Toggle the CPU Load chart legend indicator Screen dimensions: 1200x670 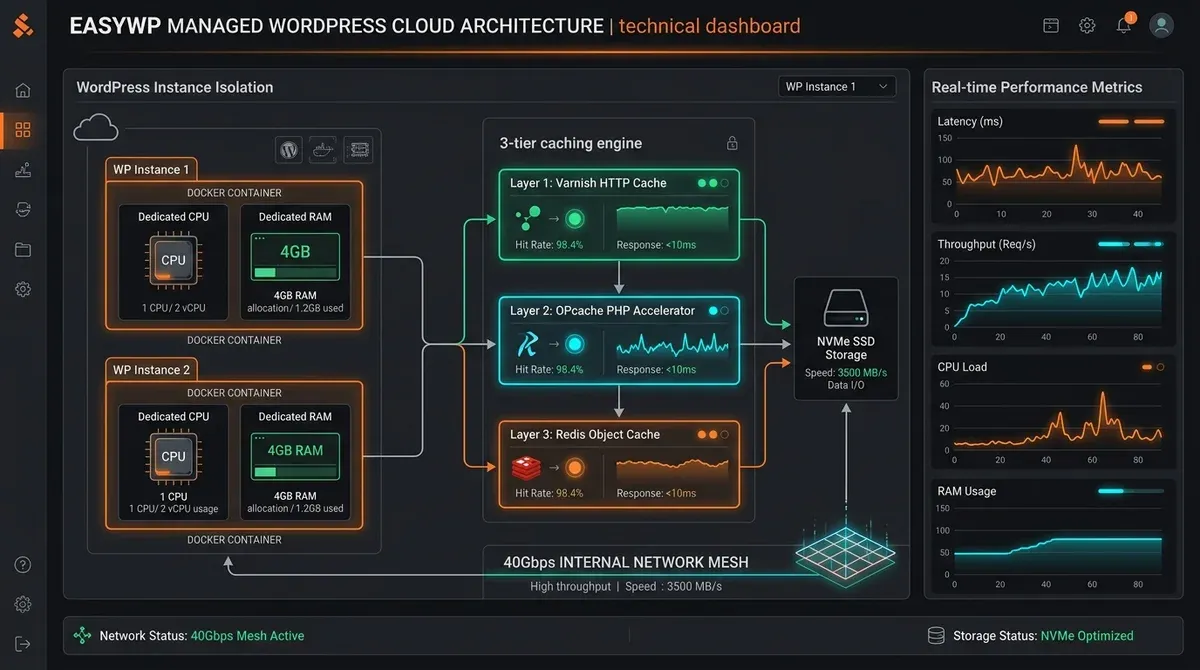click(1153, 367)
